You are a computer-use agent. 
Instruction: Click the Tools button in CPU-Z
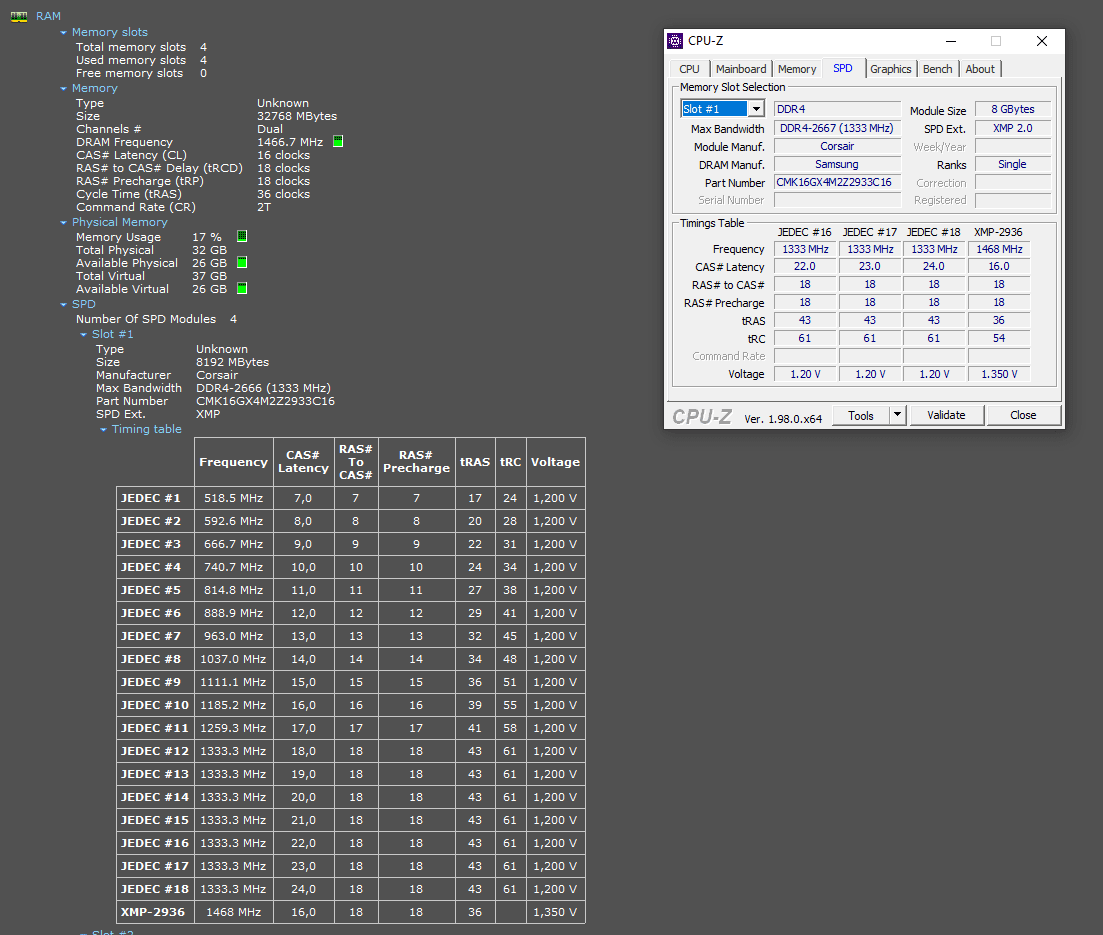861,415
